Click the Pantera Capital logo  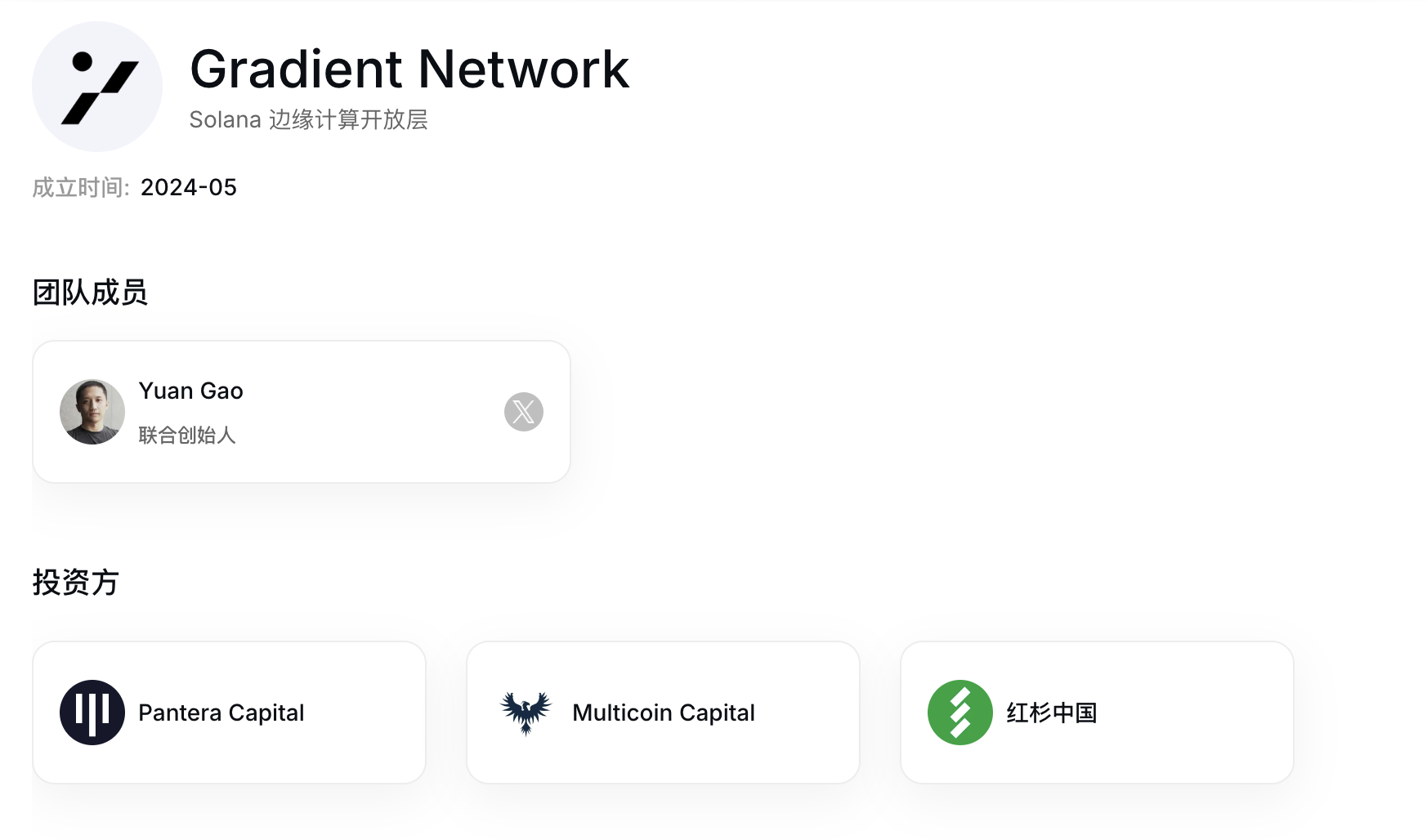pyautogui.click(x=92, y=713)
